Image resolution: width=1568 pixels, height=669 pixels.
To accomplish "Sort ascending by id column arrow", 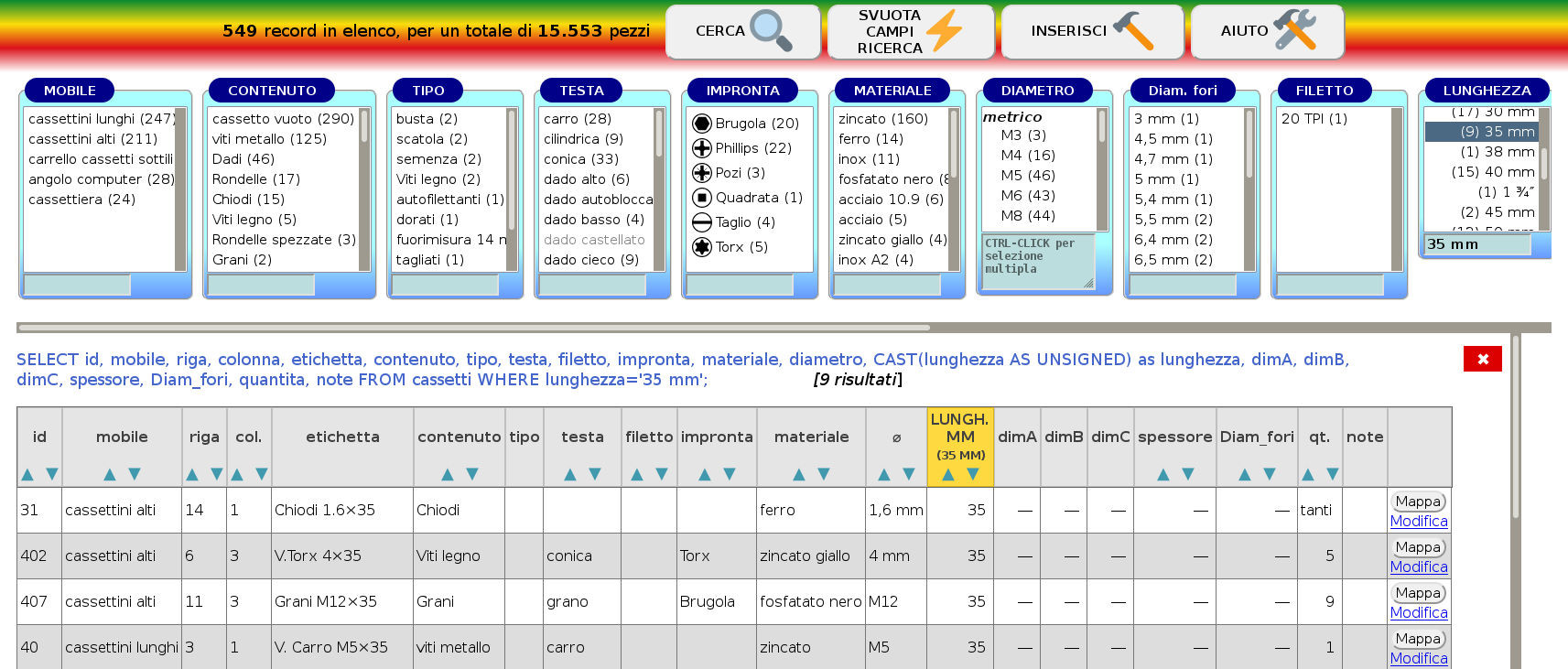I will (x=27, y=474).
